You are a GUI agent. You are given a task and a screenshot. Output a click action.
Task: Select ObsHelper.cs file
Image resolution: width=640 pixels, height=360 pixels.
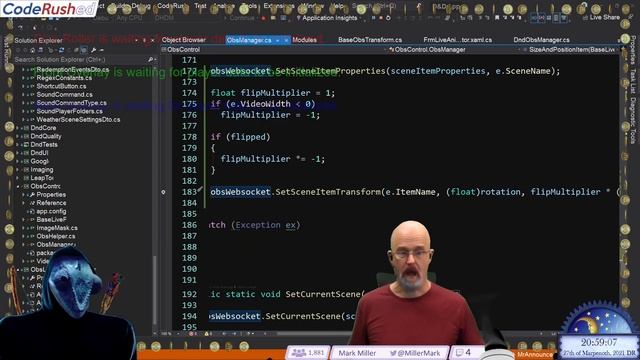click(x=56, y=236)
